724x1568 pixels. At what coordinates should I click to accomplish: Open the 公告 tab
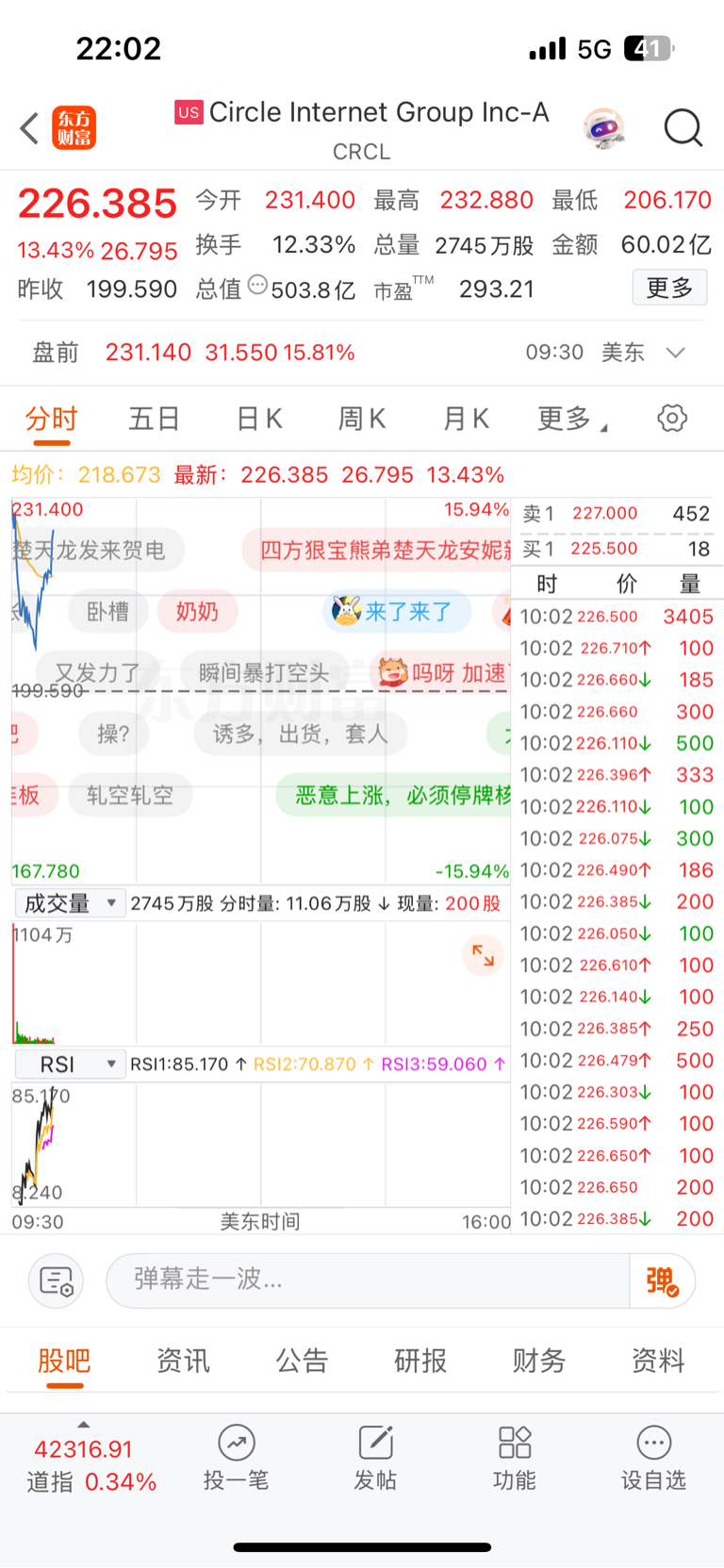[302, 1361]
